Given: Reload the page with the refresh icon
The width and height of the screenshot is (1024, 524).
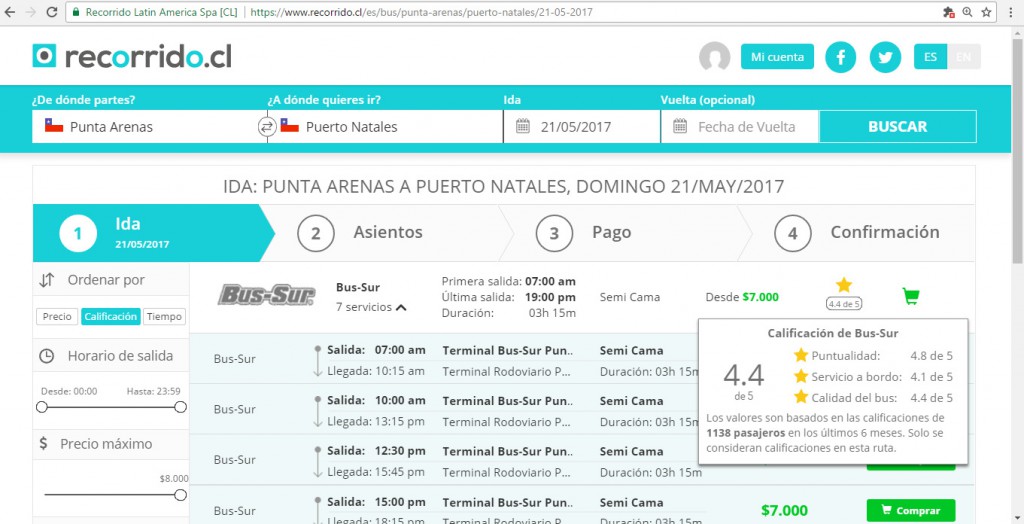Looking at the screenshot, I should [52, 12].
